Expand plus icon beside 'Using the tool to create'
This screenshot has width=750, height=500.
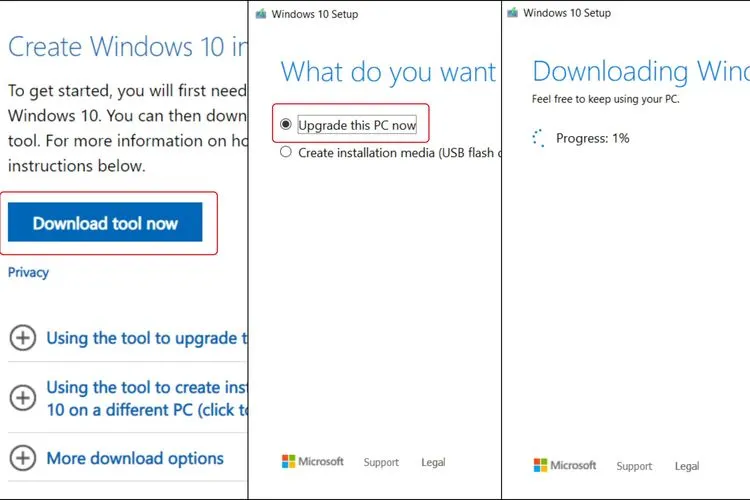click(x=22, y=398)
